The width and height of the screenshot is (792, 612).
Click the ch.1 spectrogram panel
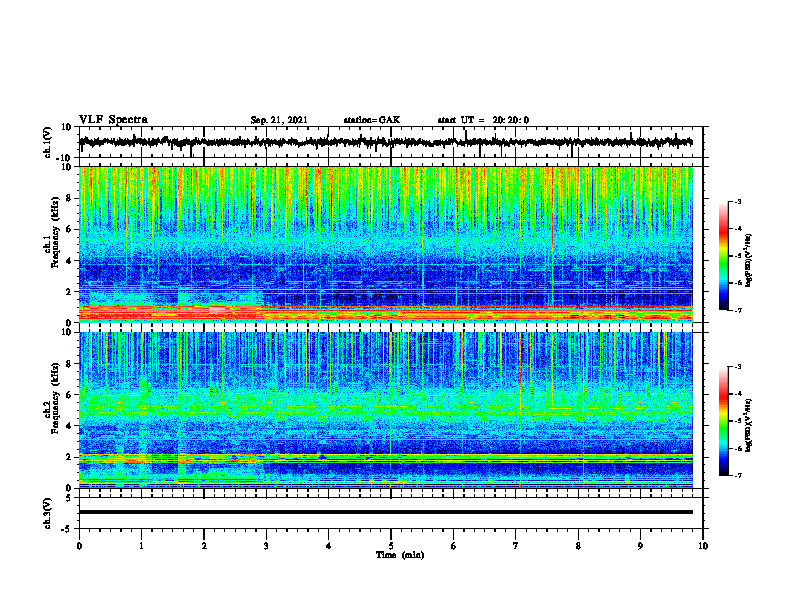coord(386,244)
